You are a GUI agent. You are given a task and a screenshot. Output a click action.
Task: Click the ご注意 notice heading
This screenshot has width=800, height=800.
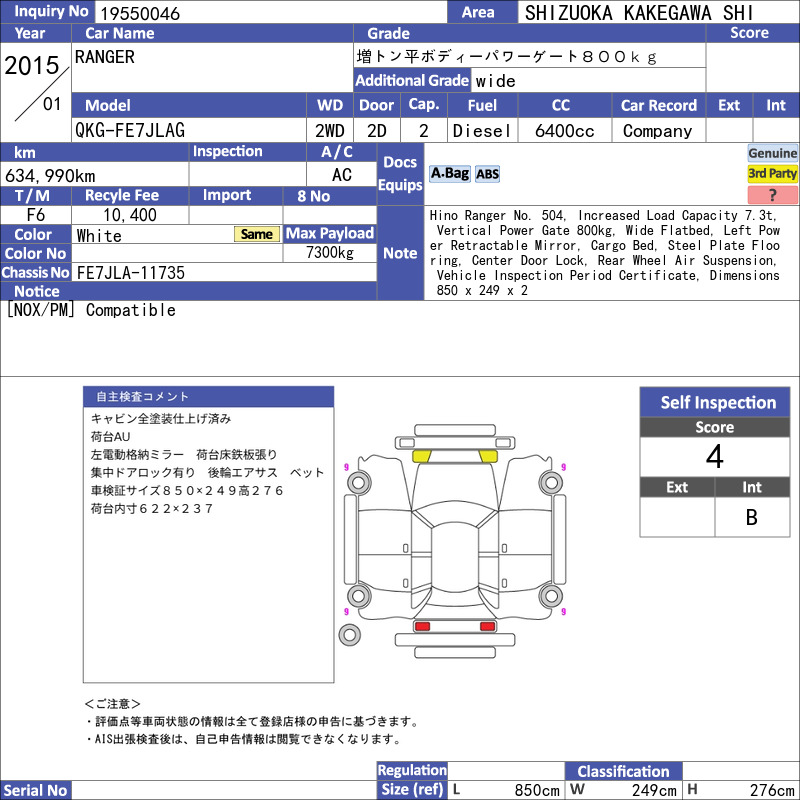pos(112,704)
